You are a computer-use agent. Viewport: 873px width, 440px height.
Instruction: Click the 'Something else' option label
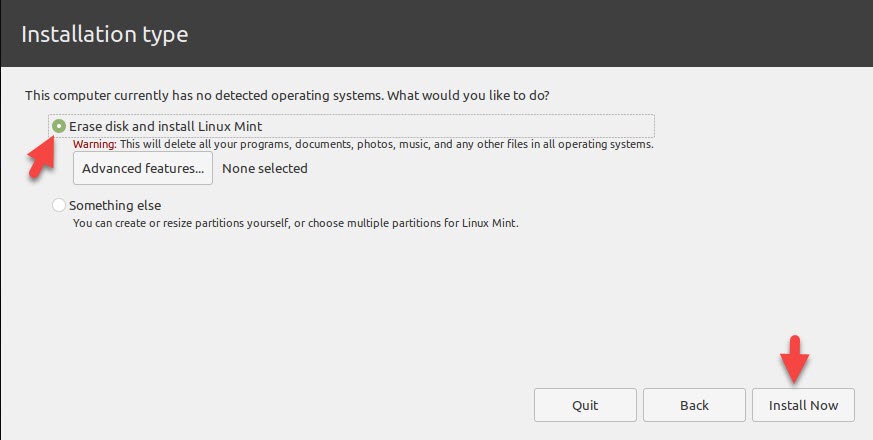(115, 205)
